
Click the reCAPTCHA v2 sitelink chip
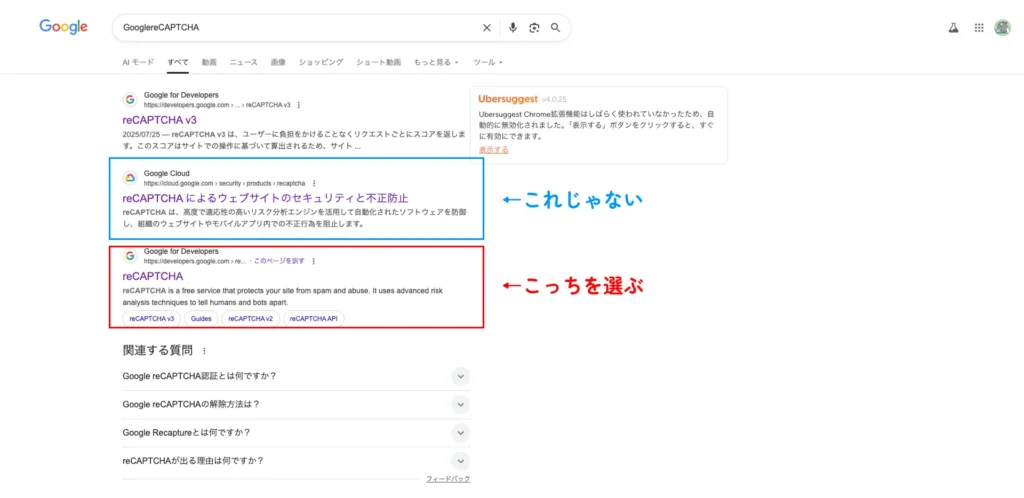250,319
